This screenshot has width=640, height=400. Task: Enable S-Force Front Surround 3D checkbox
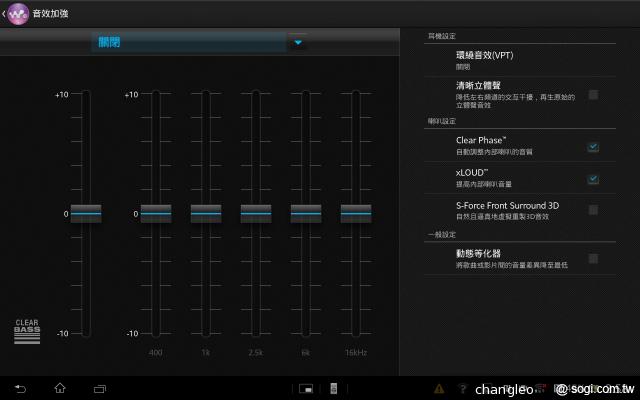click(x=593, y=210)
